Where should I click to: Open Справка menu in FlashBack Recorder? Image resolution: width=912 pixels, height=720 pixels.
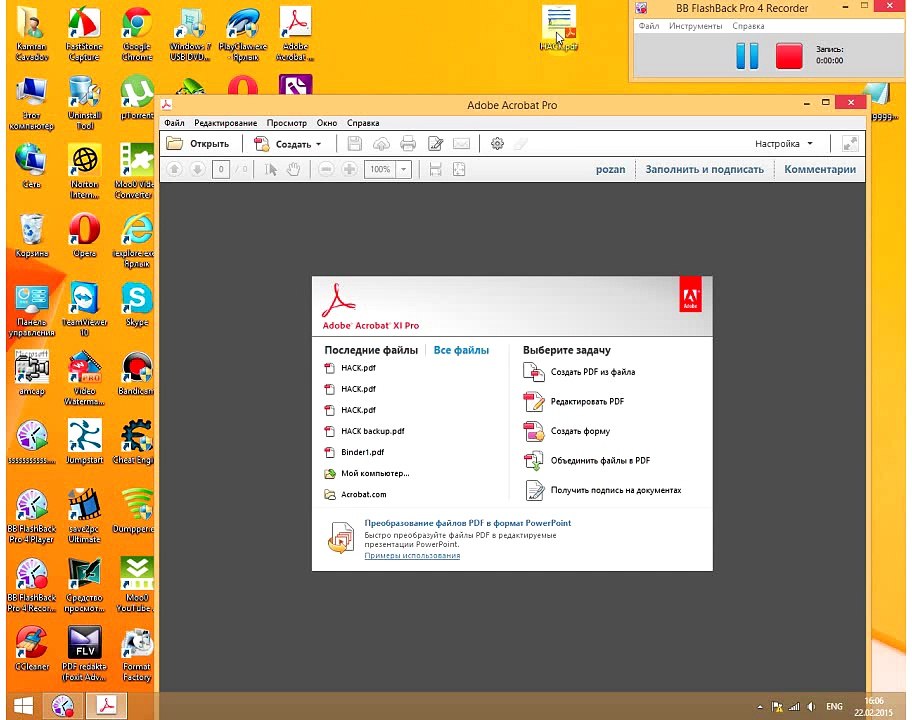pos(748,26)
